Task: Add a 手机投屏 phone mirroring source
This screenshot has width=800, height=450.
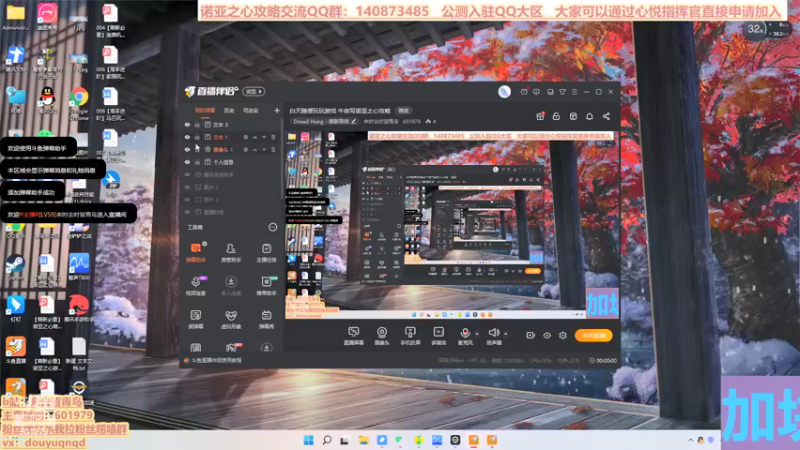Action: [410, 336]
